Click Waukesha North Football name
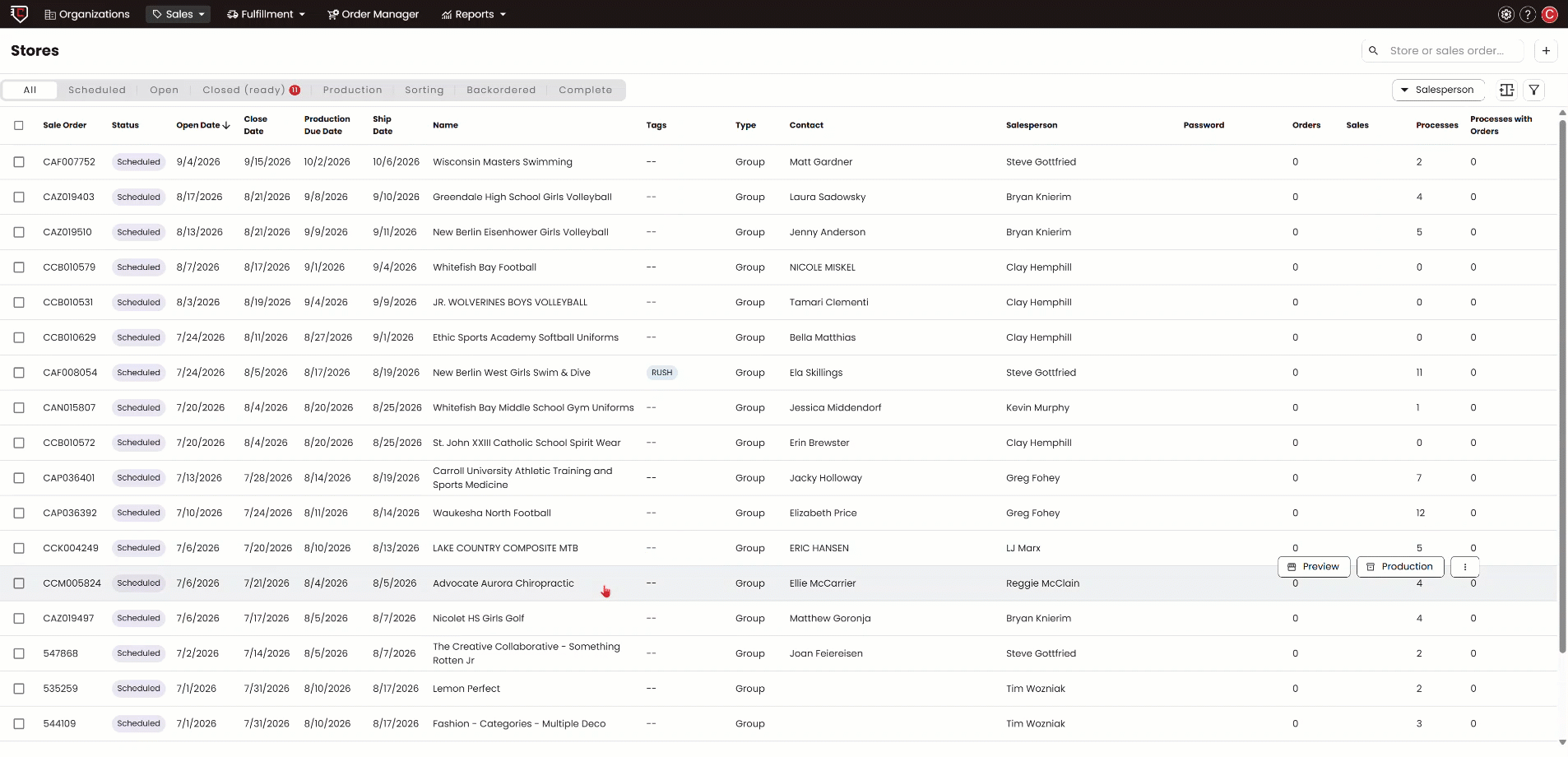1568x757 pixels. 492,513
